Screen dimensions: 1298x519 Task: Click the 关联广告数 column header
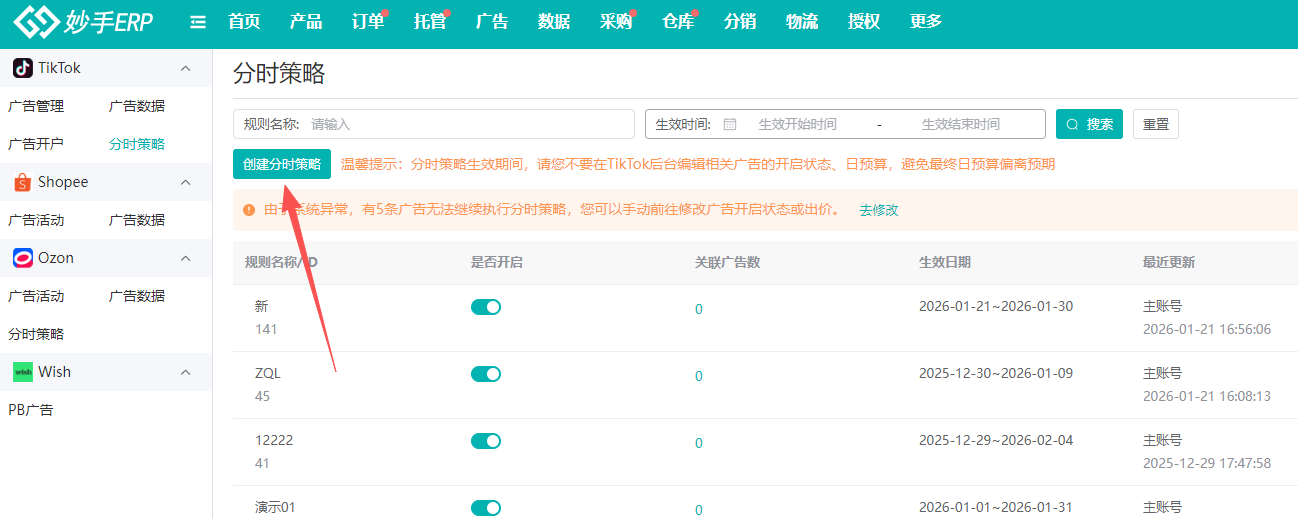[728, 262]
